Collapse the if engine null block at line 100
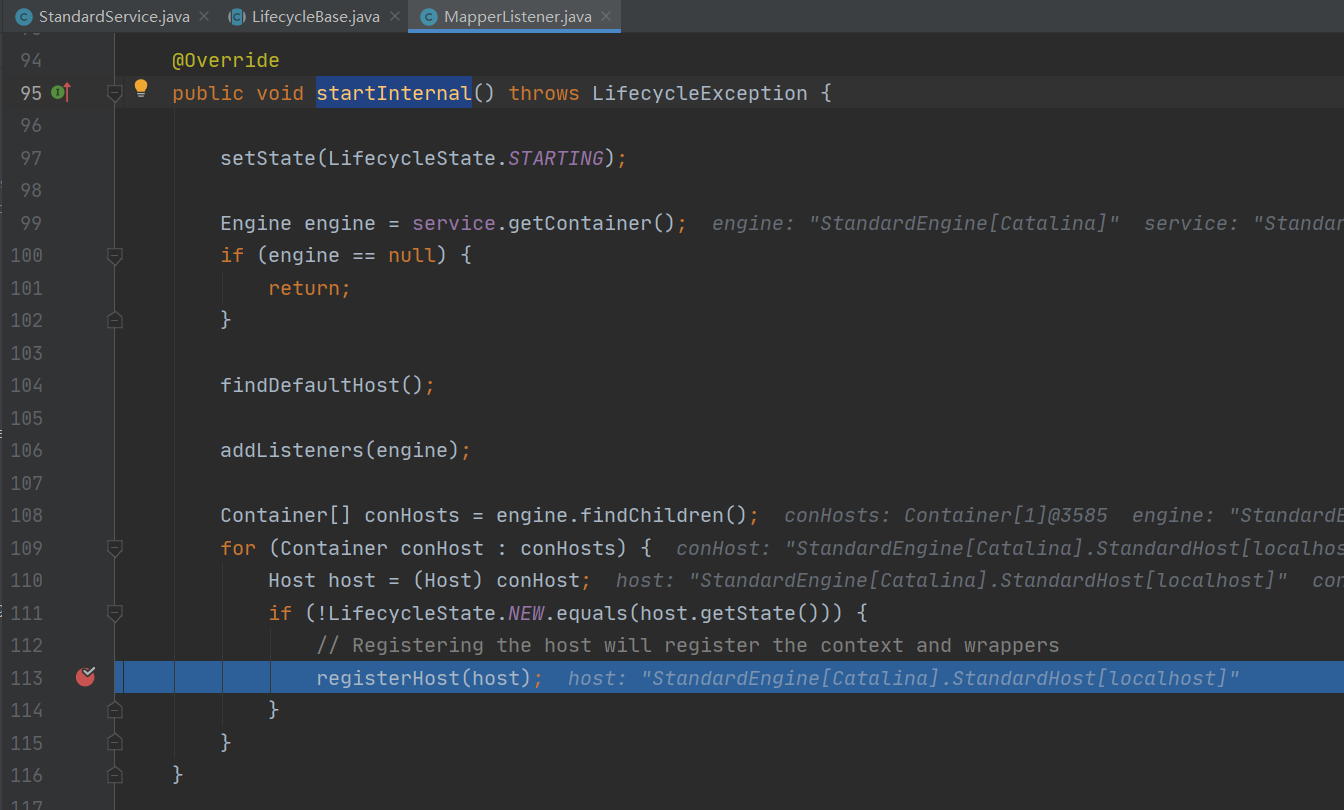 (114, 256)
